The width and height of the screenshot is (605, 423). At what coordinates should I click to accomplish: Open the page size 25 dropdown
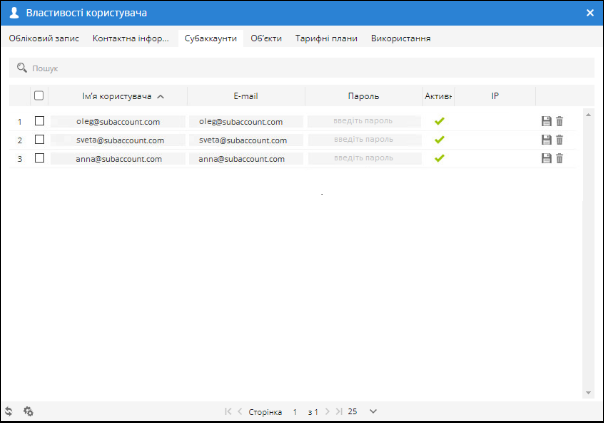click(x=373, y=411)
